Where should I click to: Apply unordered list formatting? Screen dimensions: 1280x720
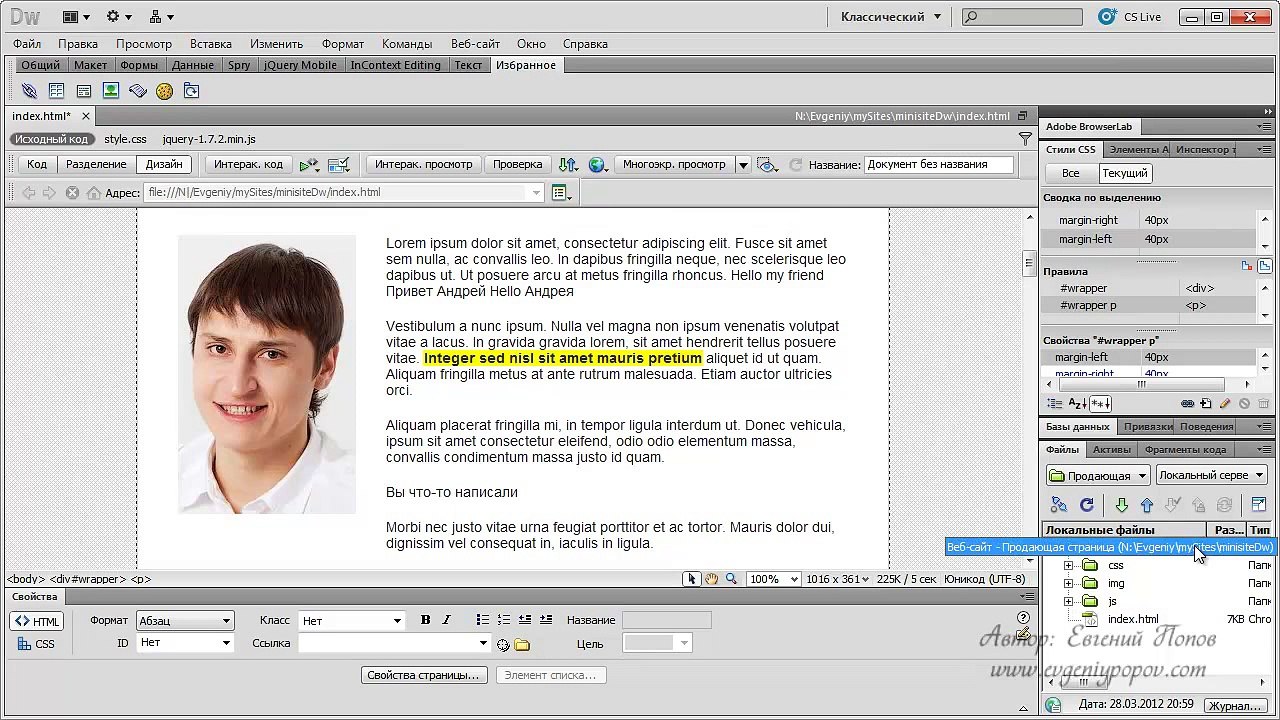[483, 620]
